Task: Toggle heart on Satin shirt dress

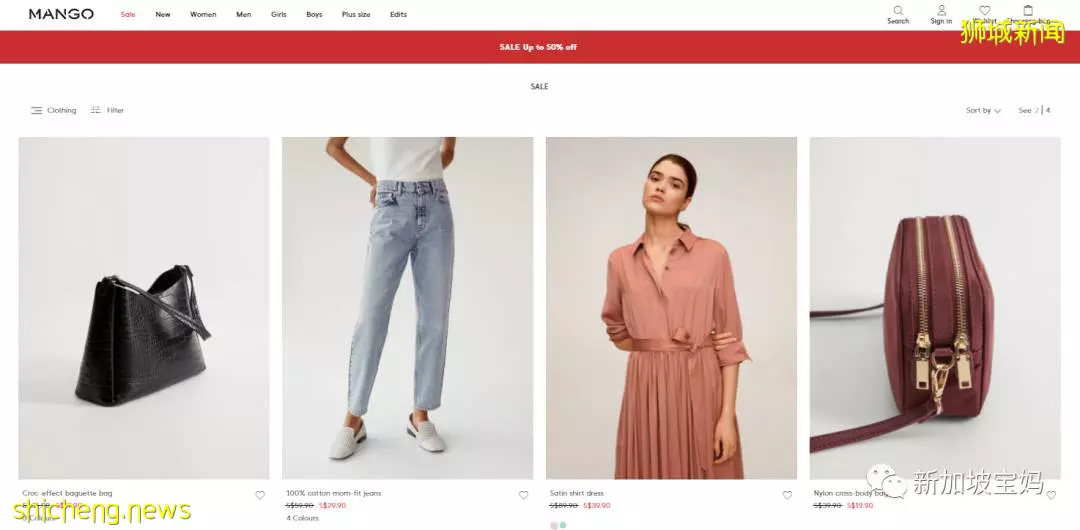Action: pyautogui.click(x=787, y=495)
